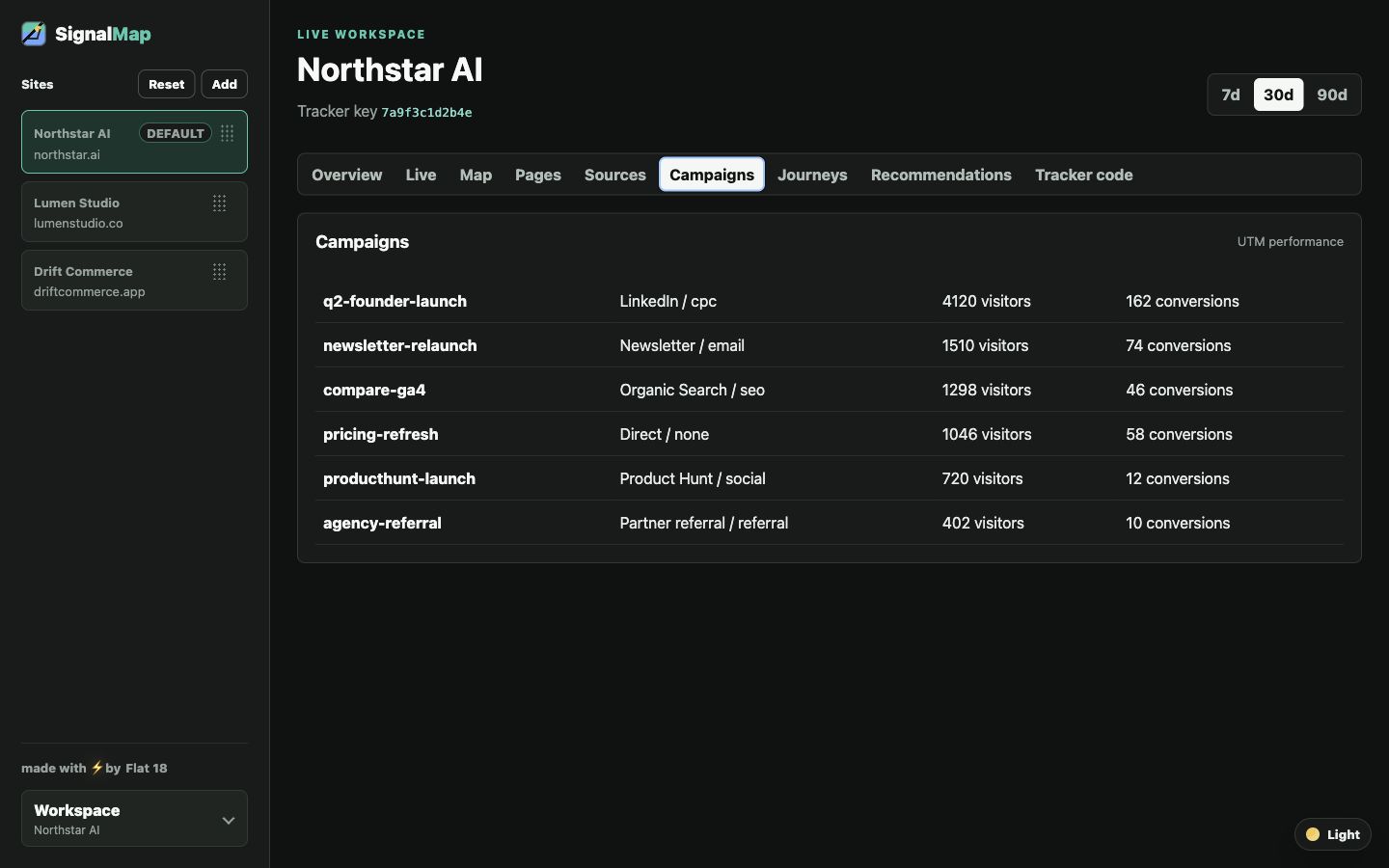This screenshot has width=1389, height=868.
Task: Click the DEFAULT badge on Northstar AI
Action: point(176,133)
